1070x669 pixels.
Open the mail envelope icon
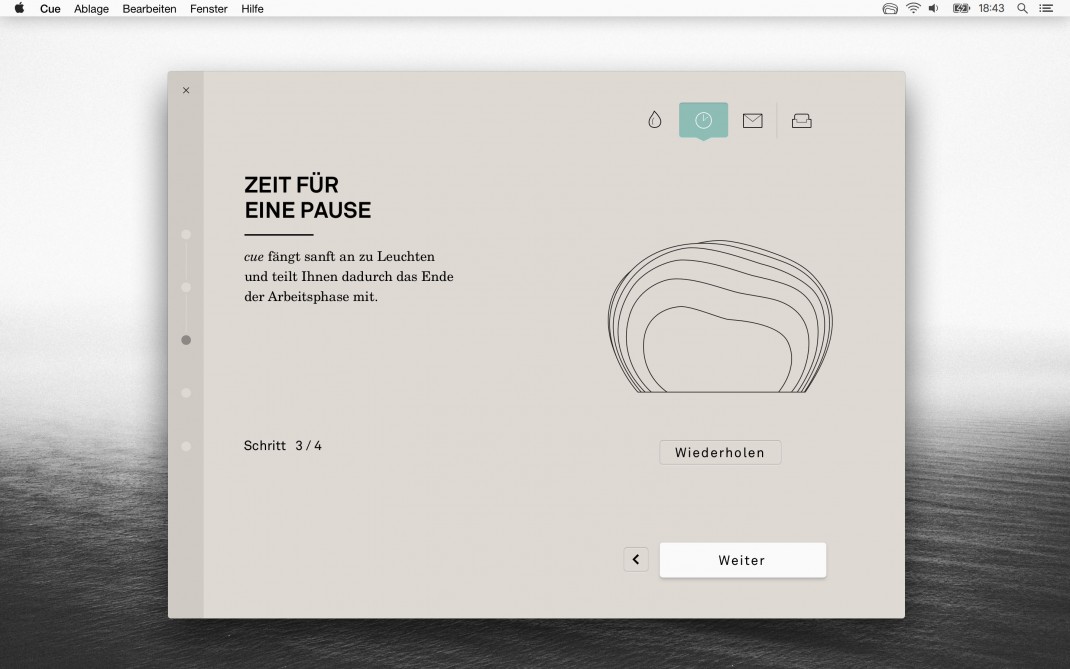tap(752, 121)
